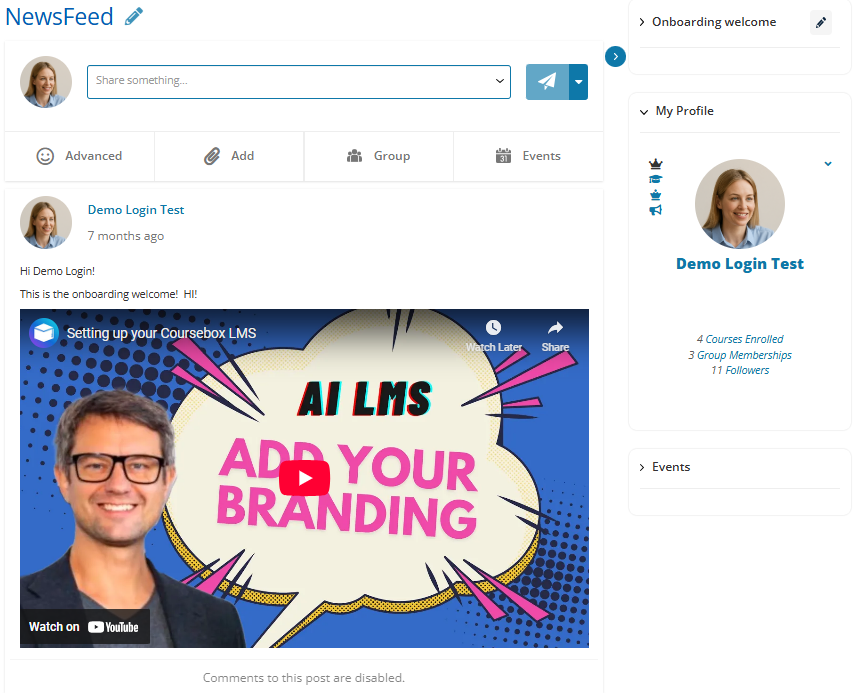This screenshot has width=857, height=693.
Task: Click the pencil icon next to NewsFeed
Action: click(134, 16)
